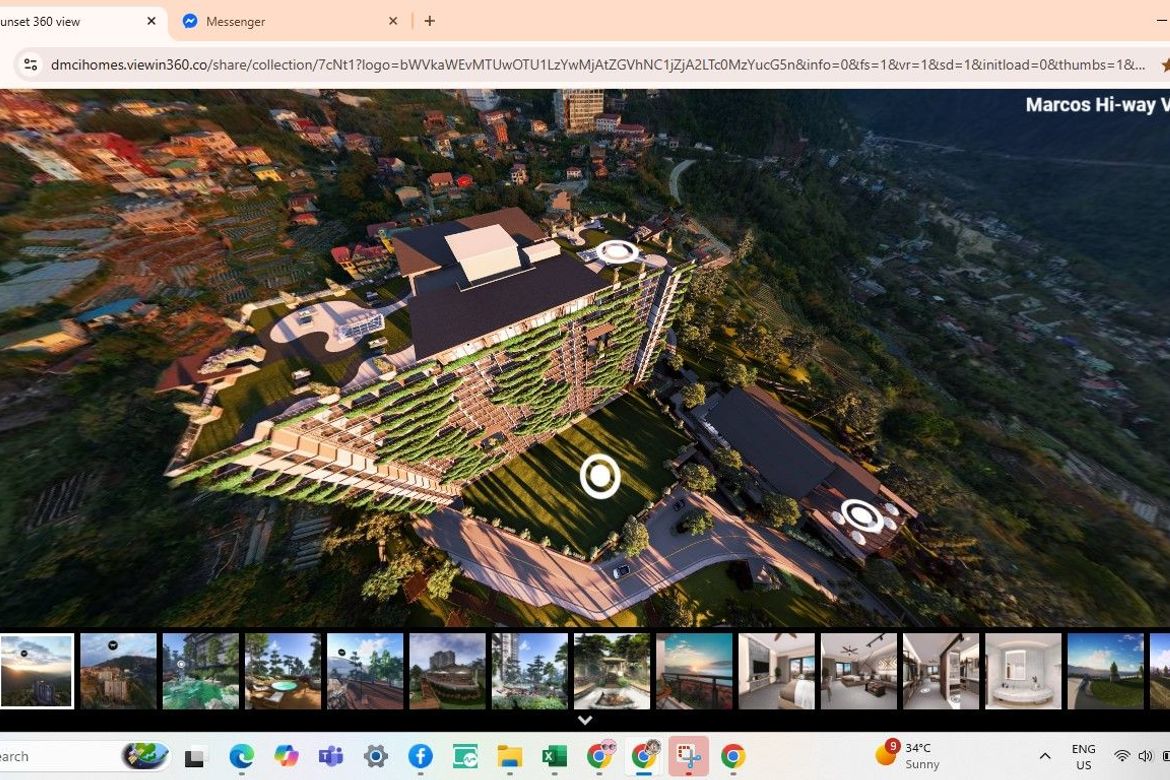Open the bedroom interior thumbnail
Viewport: 1170px width, 780px height.
click(777, 670)
